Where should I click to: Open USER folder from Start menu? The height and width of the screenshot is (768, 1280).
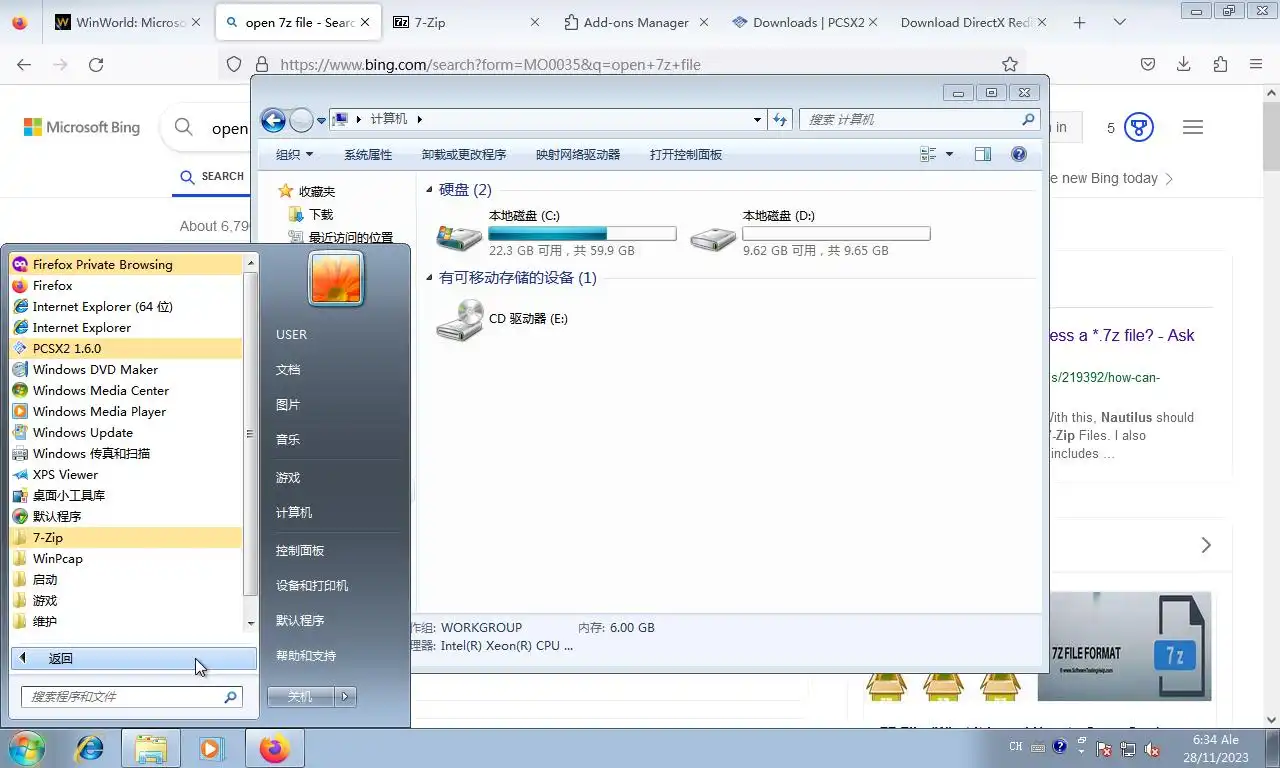tap(335, 334)
